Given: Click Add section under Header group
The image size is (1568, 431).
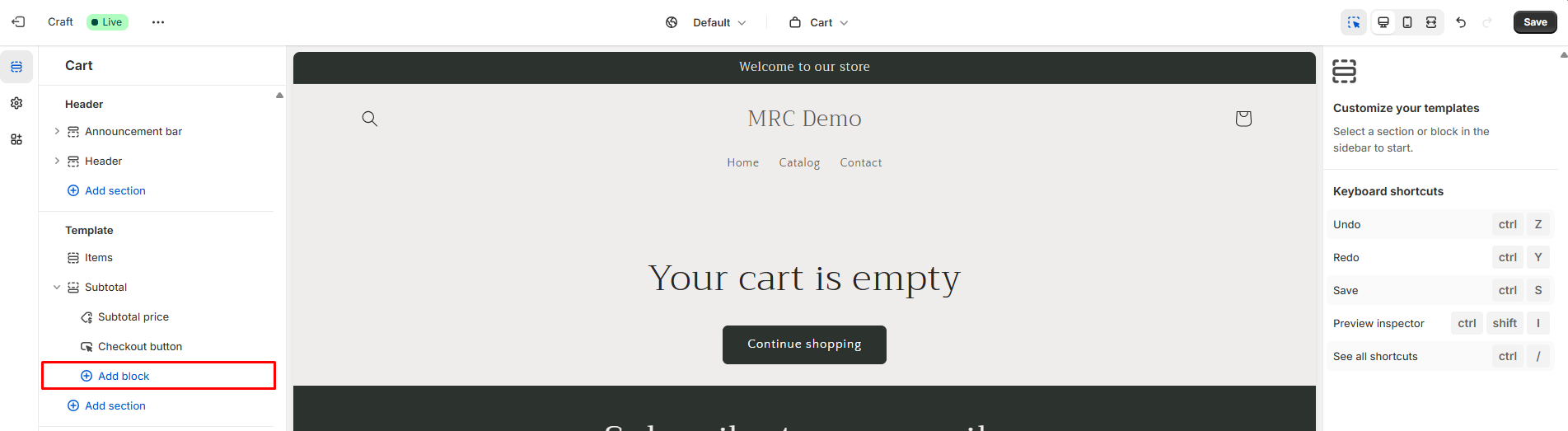Looking at the screenshot, I should [x=106, y=190].
